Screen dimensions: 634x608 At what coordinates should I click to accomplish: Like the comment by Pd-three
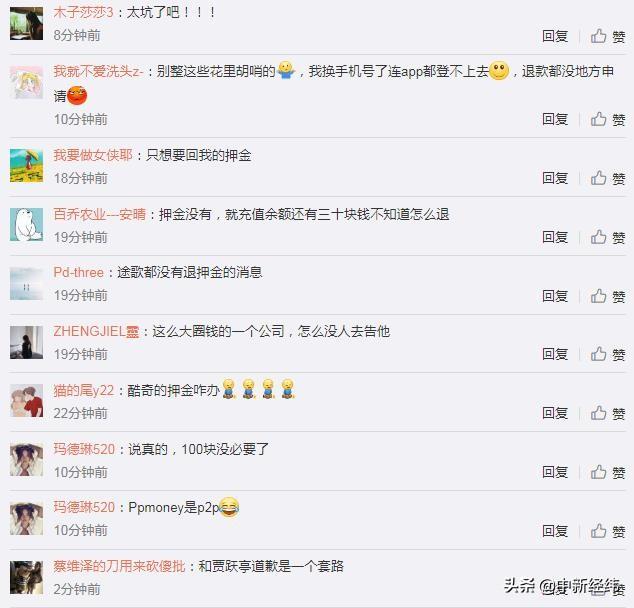(608, 296)
